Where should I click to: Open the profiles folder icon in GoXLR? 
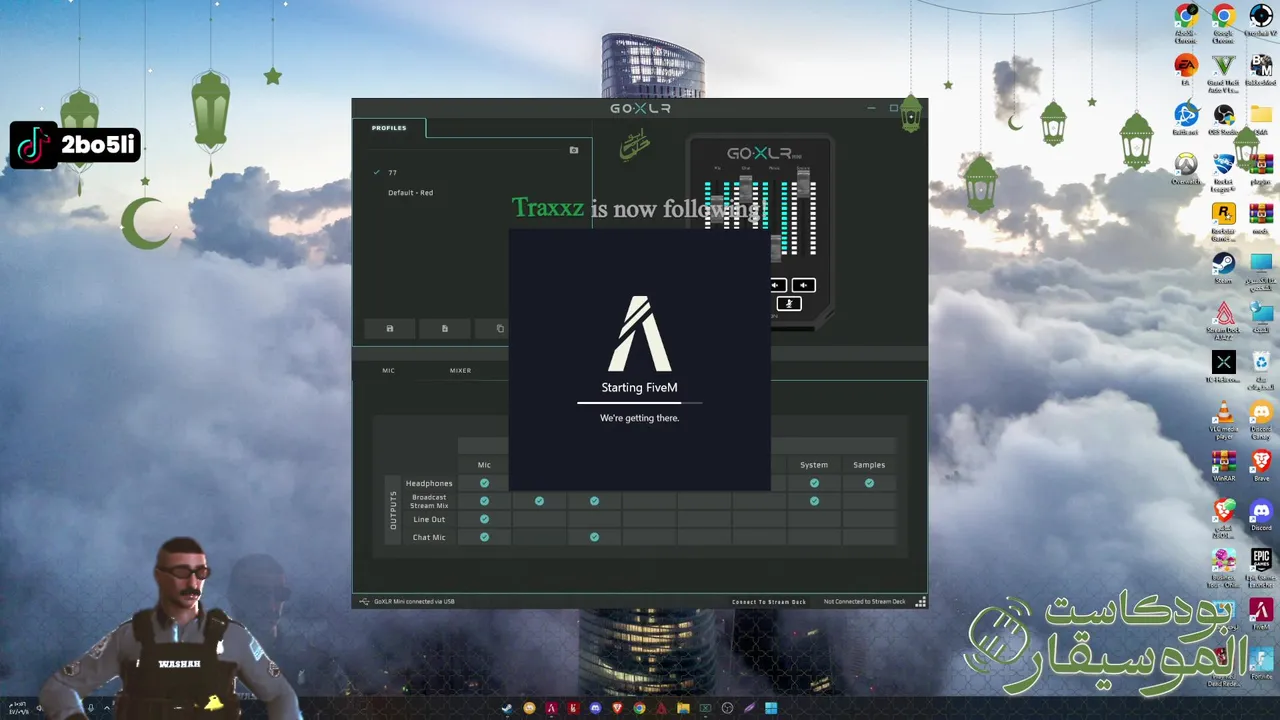click(574, 150)
